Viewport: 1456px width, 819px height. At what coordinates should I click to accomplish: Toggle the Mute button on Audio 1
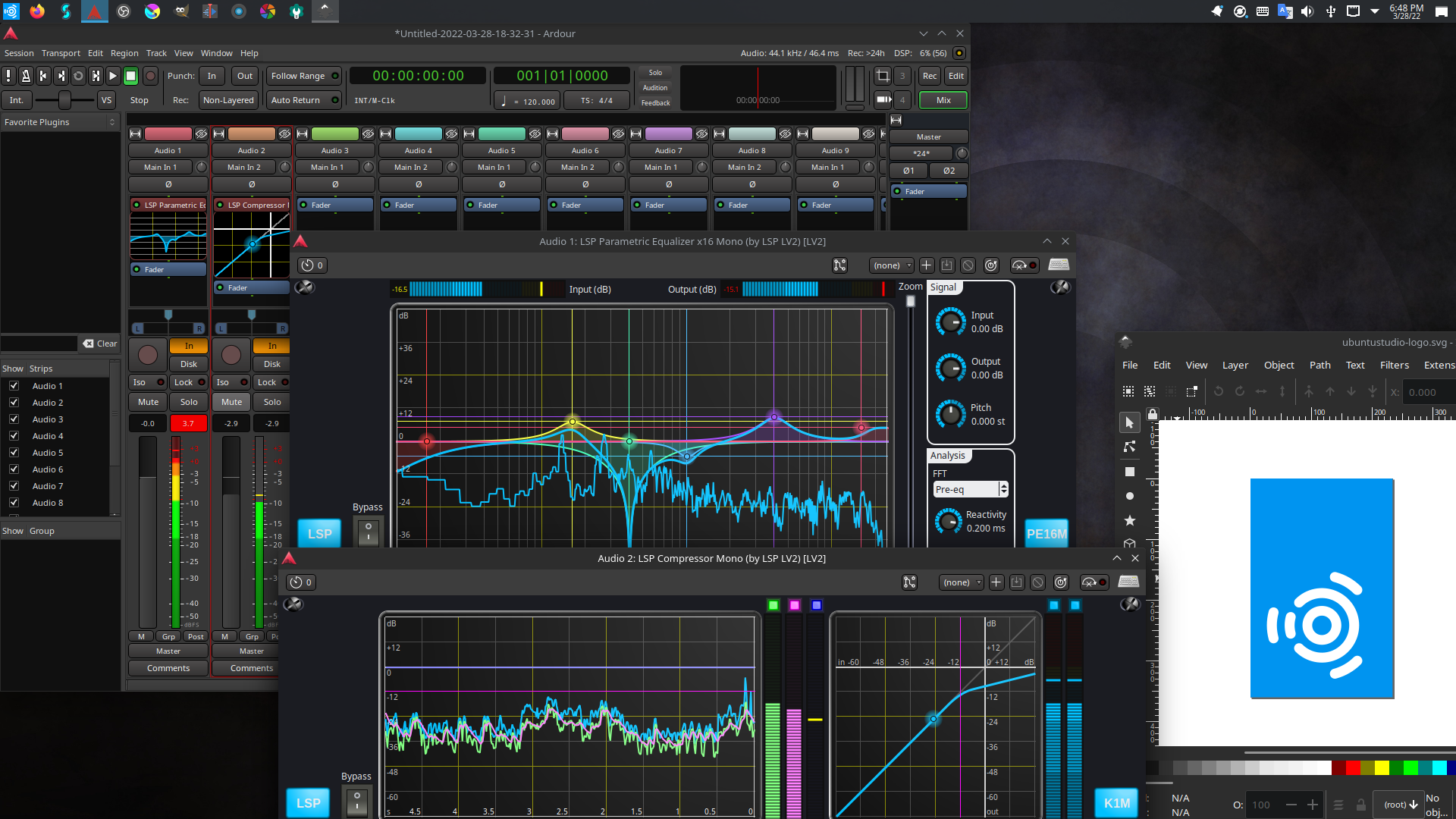click(x=148, y=401)
